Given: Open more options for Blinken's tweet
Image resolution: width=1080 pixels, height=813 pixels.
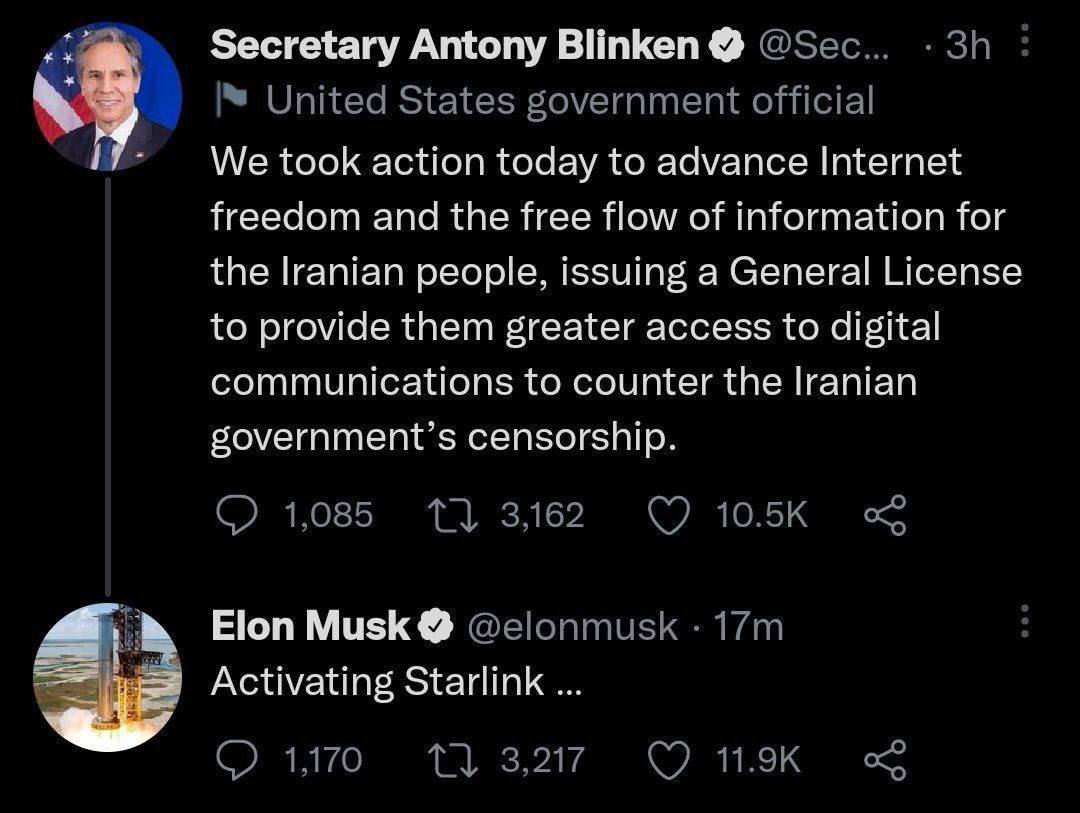Looking at the screenshot, I should (1022, 44).
